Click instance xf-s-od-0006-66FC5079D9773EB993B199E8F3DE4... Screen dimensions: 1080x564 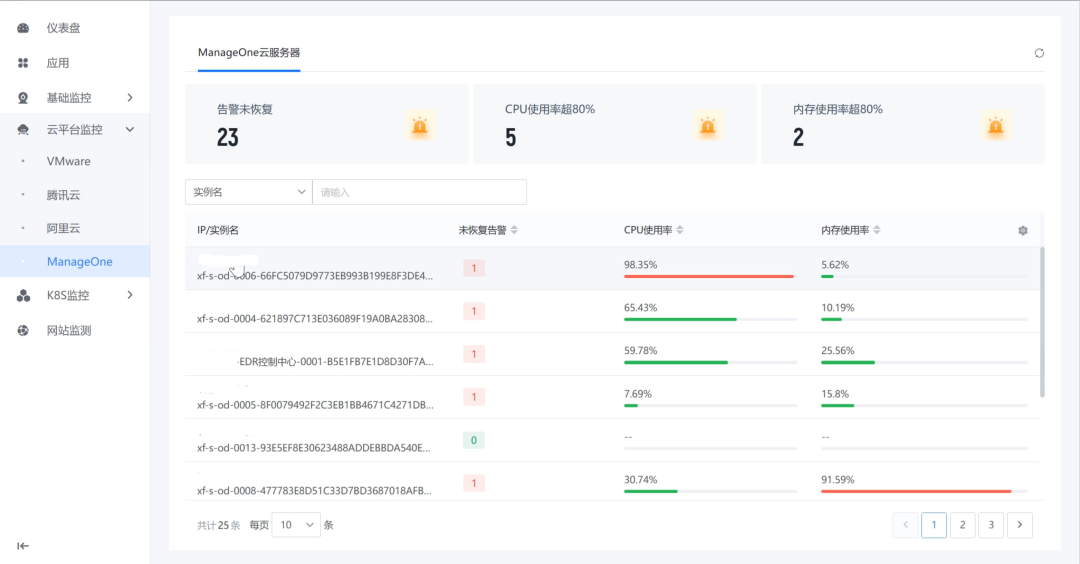(315, 275)
